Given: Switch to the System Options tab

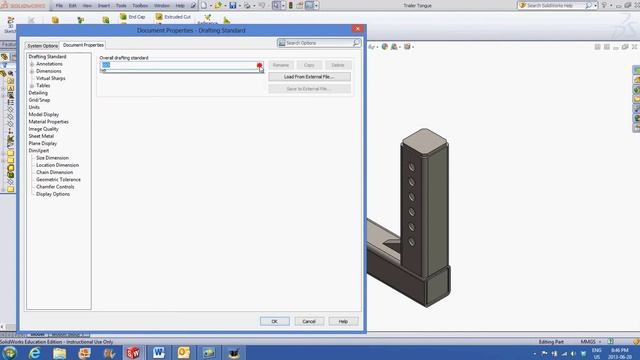Looking at the screenshot, I should [42, 46].
